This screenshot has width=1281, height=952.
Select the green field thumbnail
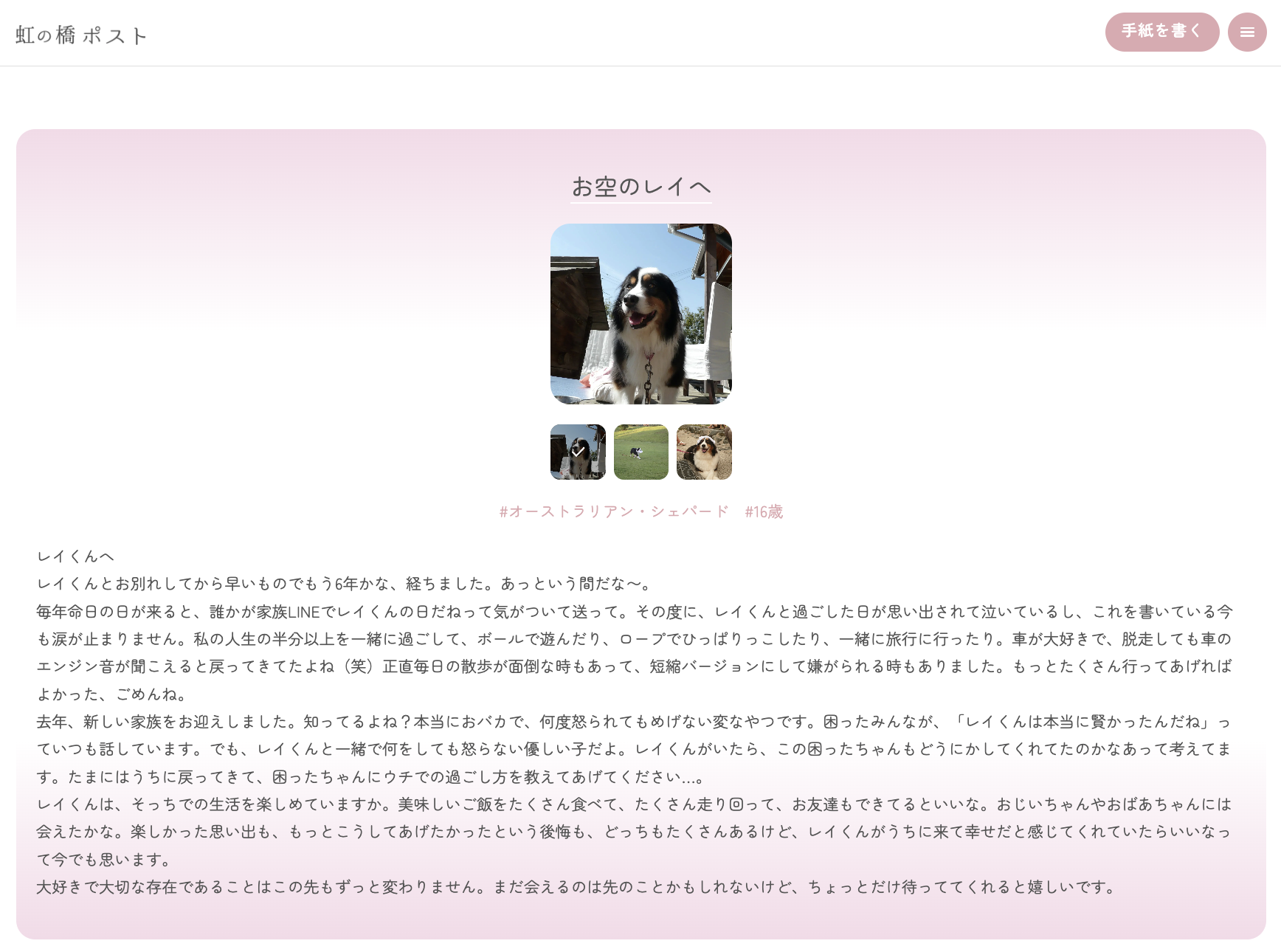641,452
